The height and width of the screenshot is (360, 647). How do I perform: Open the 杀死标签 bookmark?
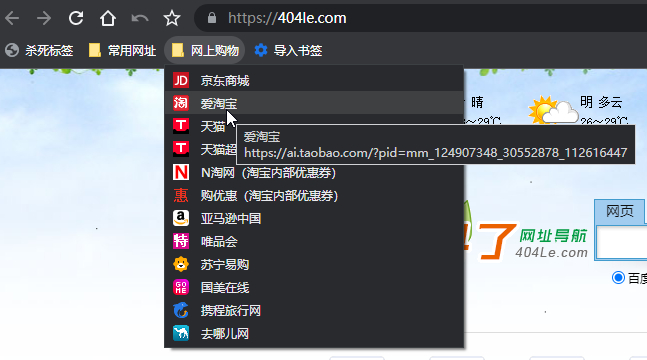coord(39,50)
